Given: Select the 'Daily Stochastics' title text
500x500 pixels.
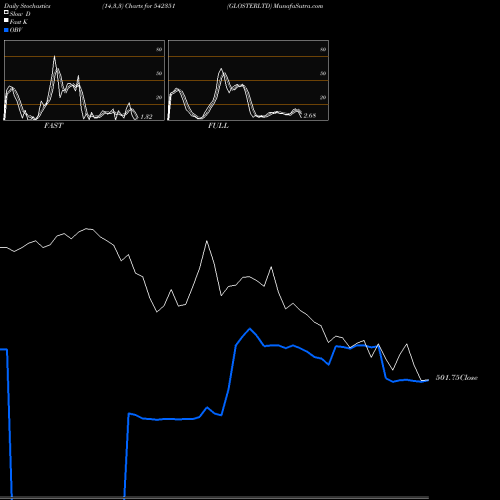Looking at the screenshot, I should pos(27,6).
